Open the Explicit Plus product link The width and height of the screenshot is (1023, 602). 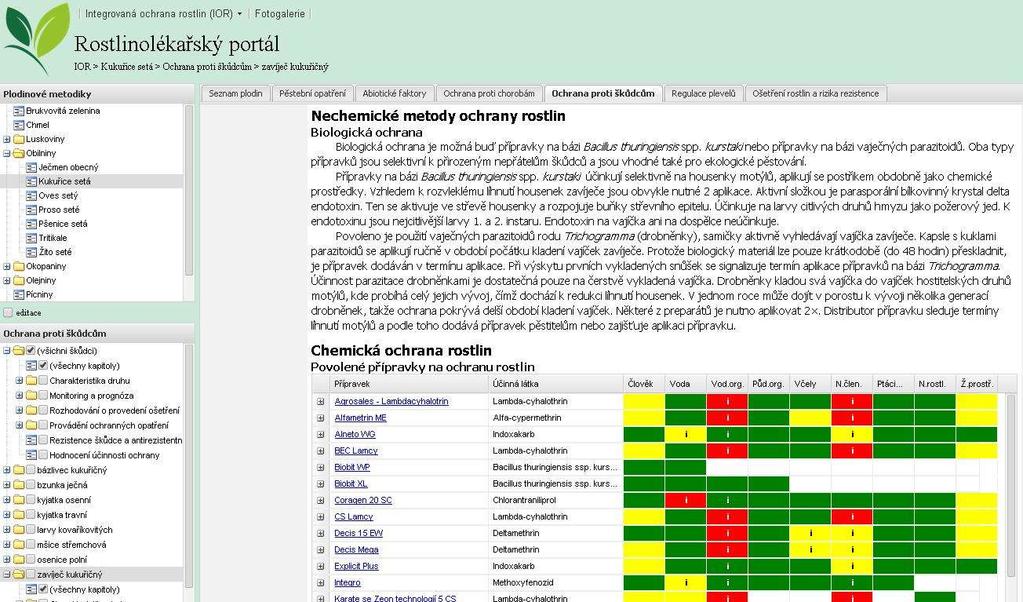pos(356,566)
